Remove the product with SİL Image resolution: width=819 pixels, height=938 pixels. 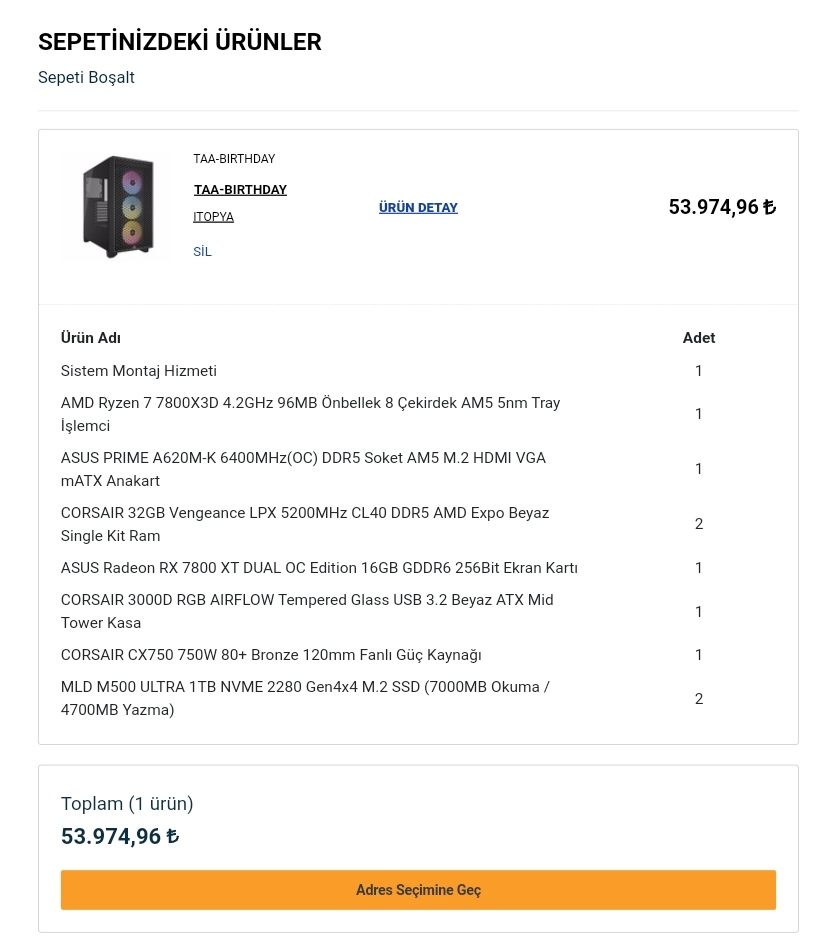pos(202,252)
